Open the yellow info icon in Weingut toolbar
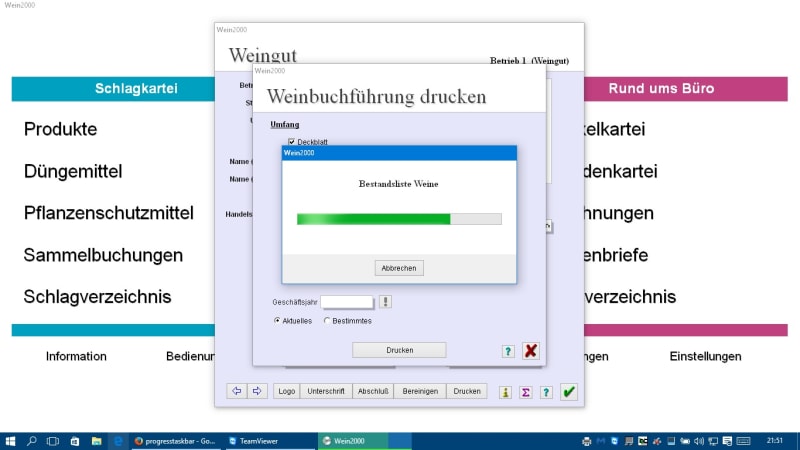This screenshot has width=800, height=450. click(x=505, y=392)
